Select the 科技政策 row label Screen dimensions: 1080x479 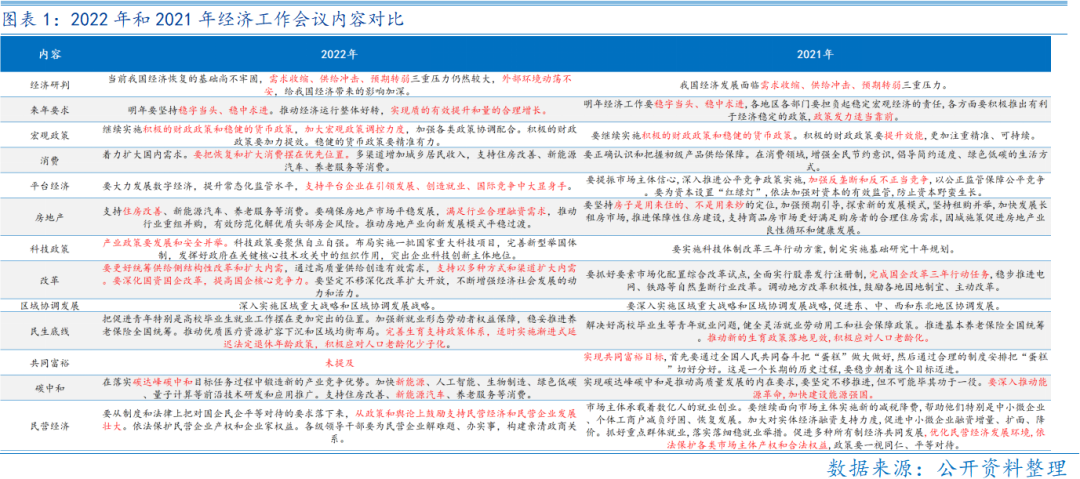tap(49, 246)
